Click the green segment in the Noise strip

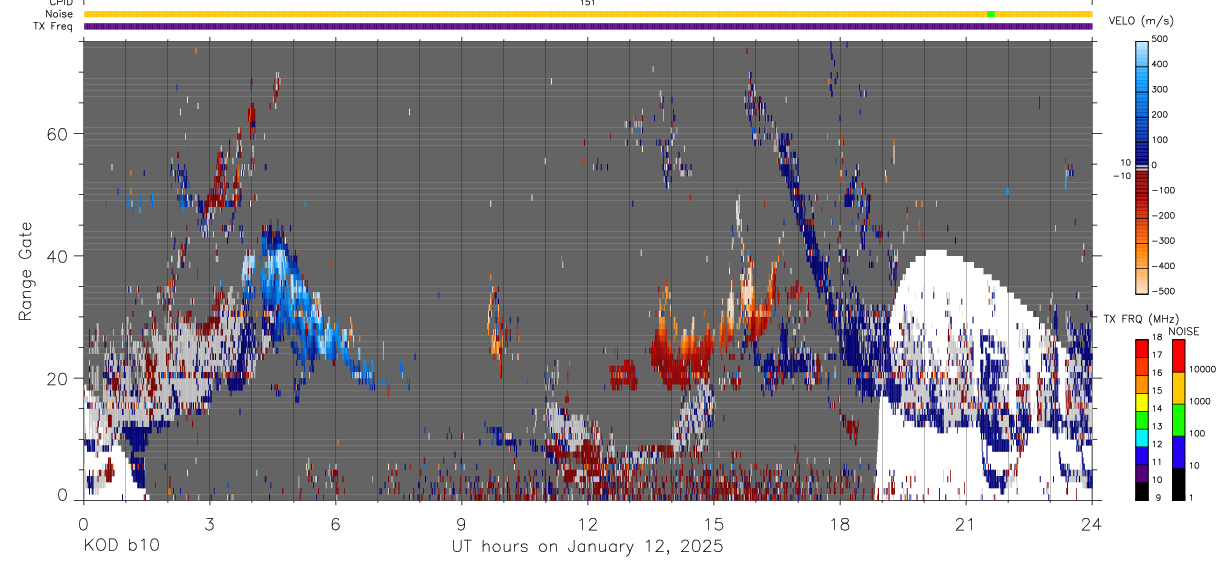pos(991,14)
